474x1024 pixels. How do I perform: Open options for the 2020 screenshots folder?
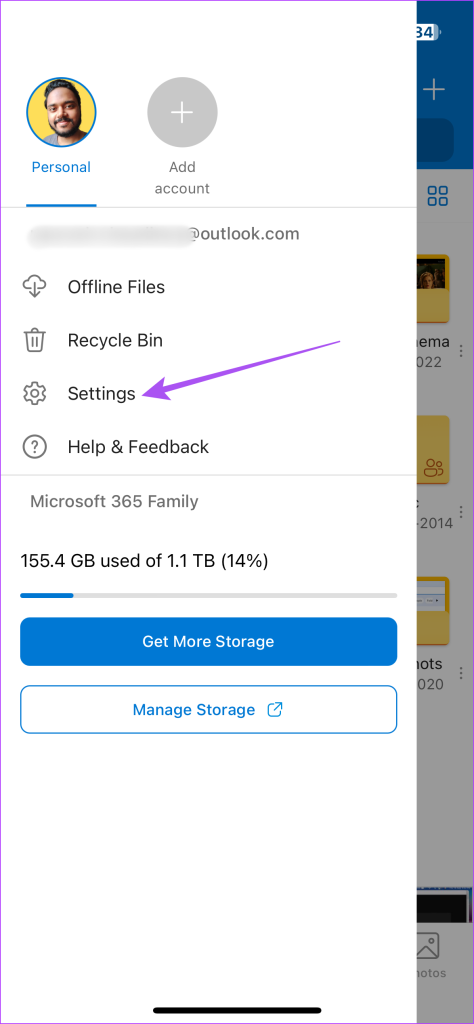462,673
